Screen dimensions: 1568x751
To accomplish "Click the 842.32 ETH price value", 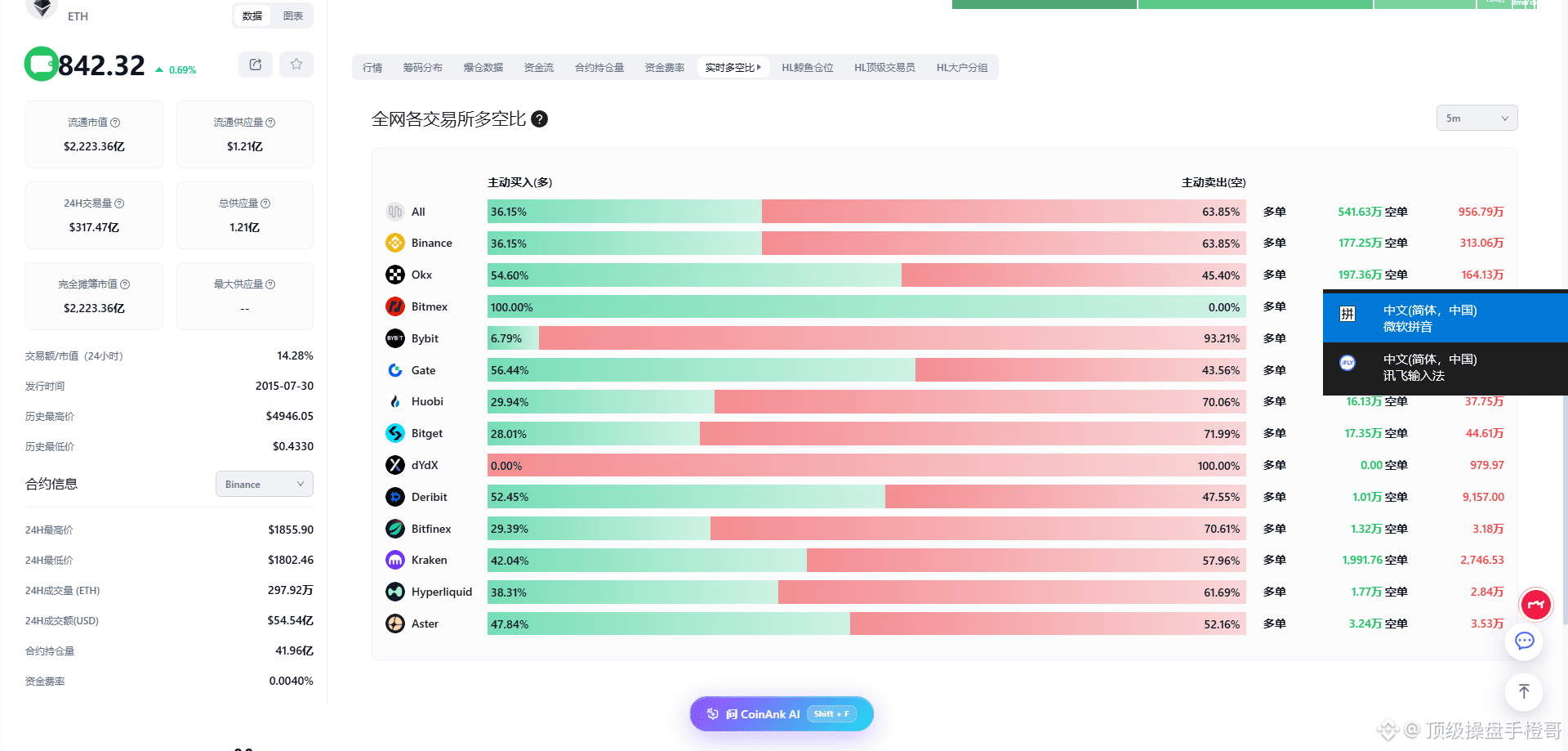I will [101, 65].
